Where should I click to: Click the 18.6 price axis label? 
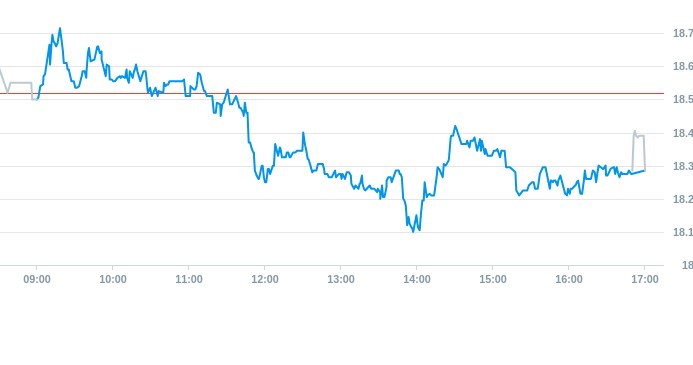coord(683,66)
